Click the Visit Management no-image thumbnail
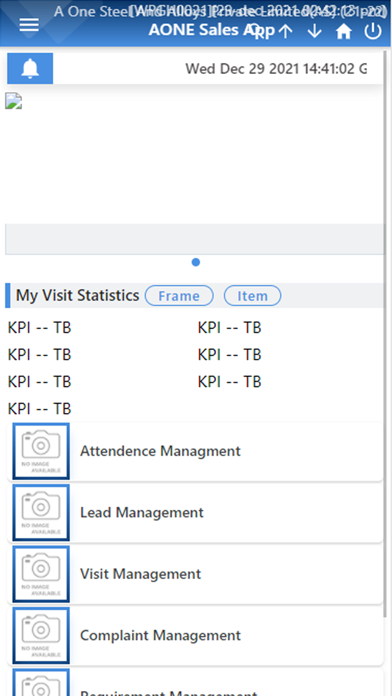 click(x=41, y=574)
